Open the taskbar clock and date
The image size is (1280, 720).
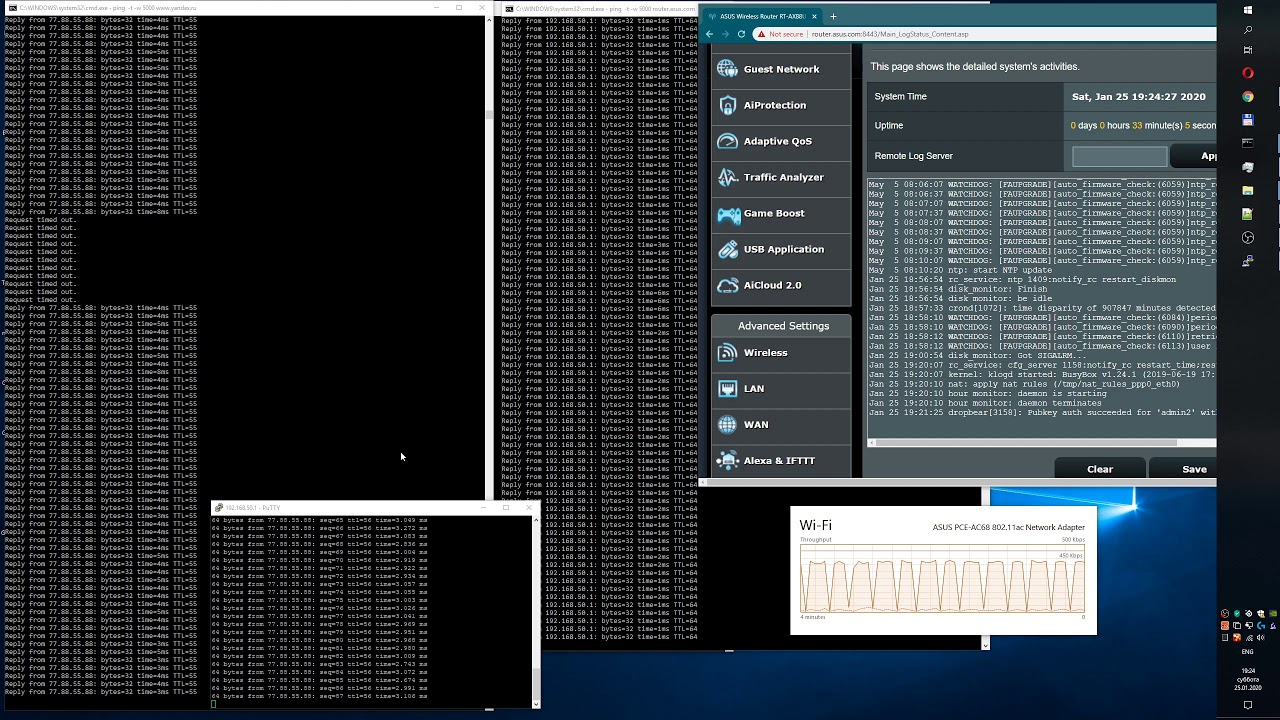click(x=1248, y=679)
